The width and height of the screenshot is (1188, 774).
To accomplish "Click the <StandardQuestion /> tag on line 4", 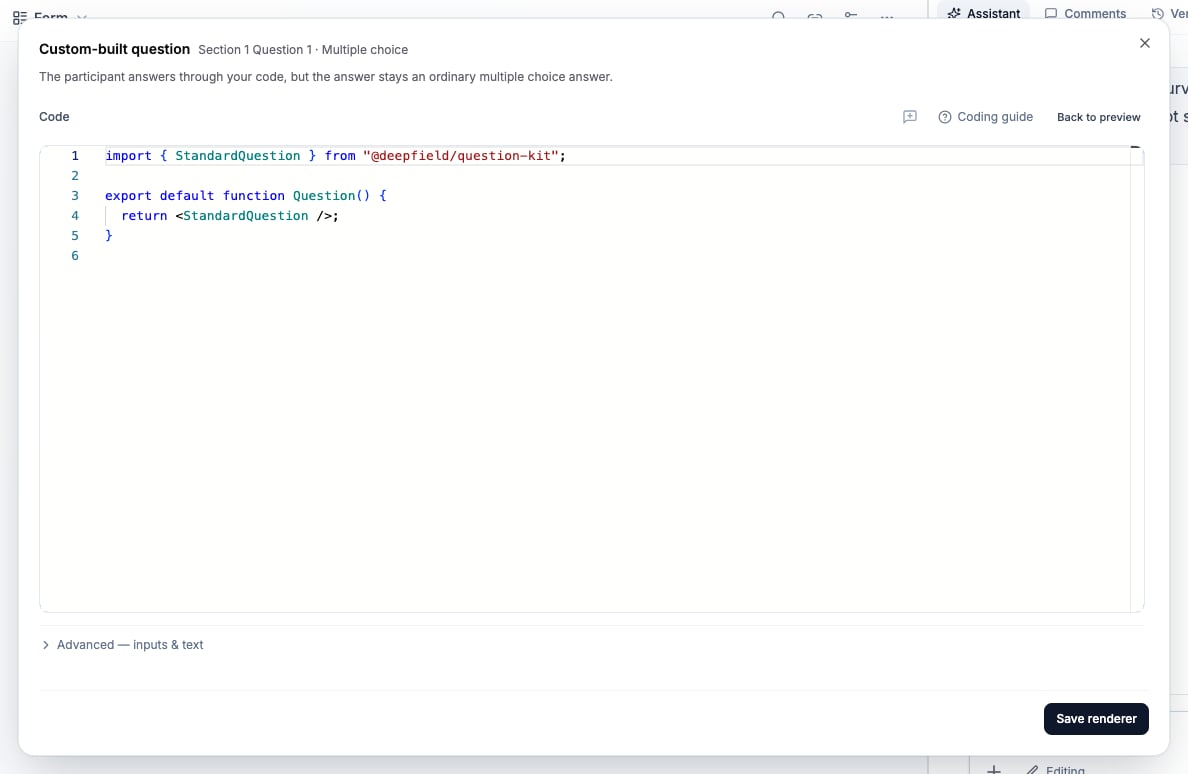I will (253, 216).
